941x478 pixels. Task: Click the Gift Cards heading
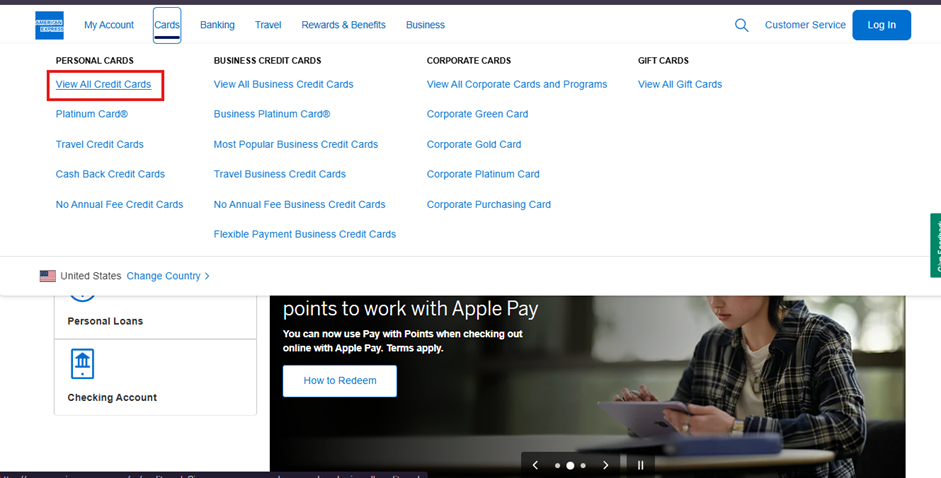point(663,61)
